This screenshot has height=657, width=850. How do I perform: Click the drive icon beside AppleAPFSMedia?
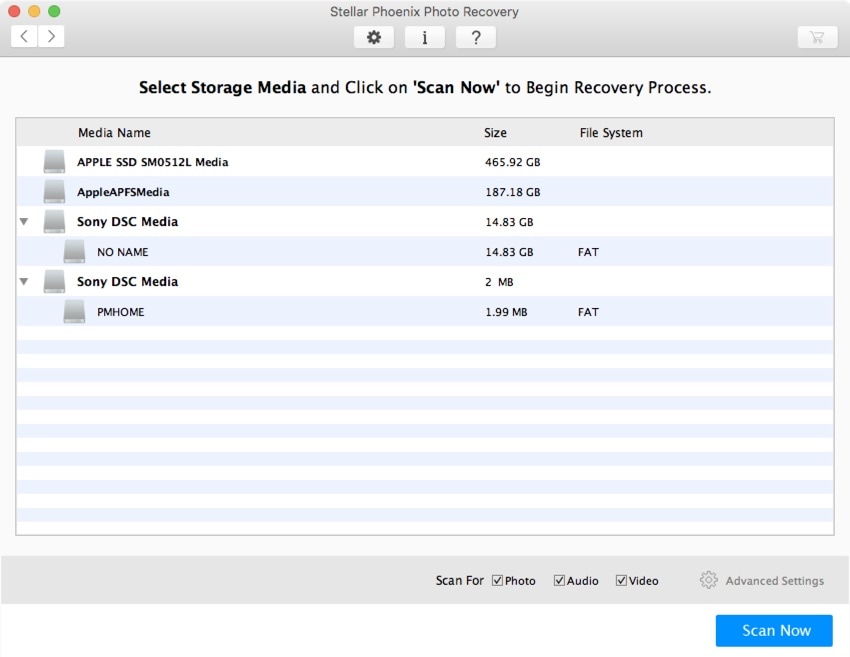click(x=54, y=191)
